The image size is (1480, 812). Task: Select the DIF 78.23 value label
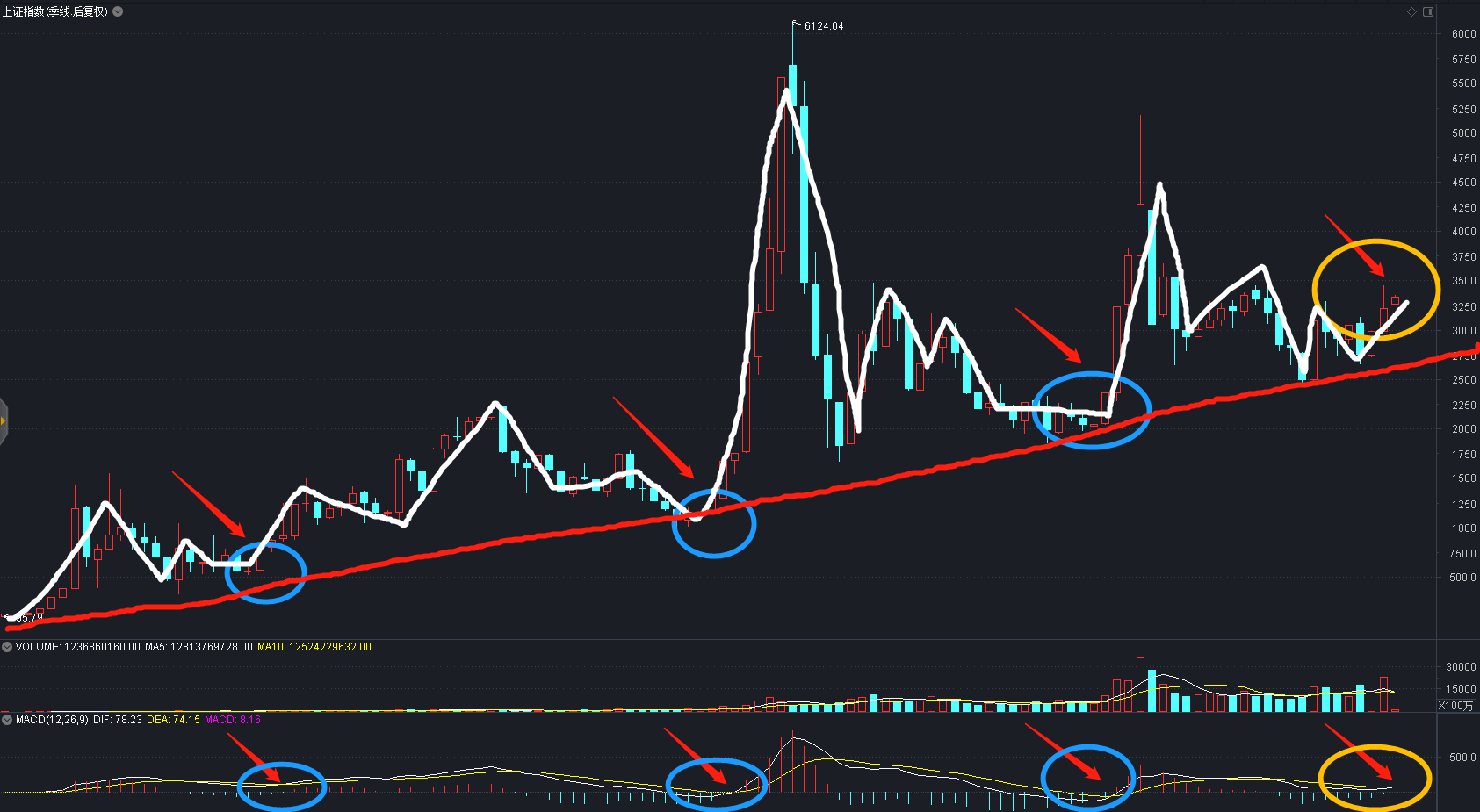click(118, 720)
